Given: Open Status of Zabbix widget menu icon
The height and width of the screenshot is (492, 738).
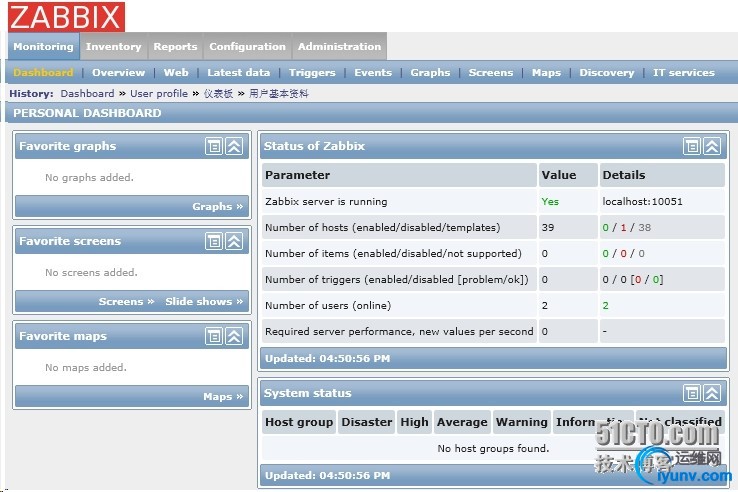Looking at the screenshot, I should point(692,146).
